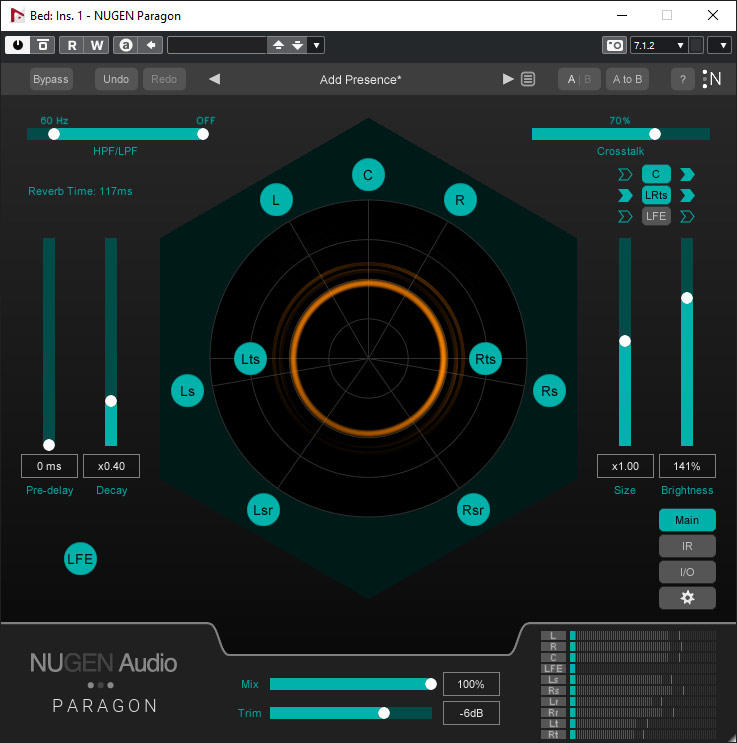Open the help question mark button

click(x=683, y=79)
